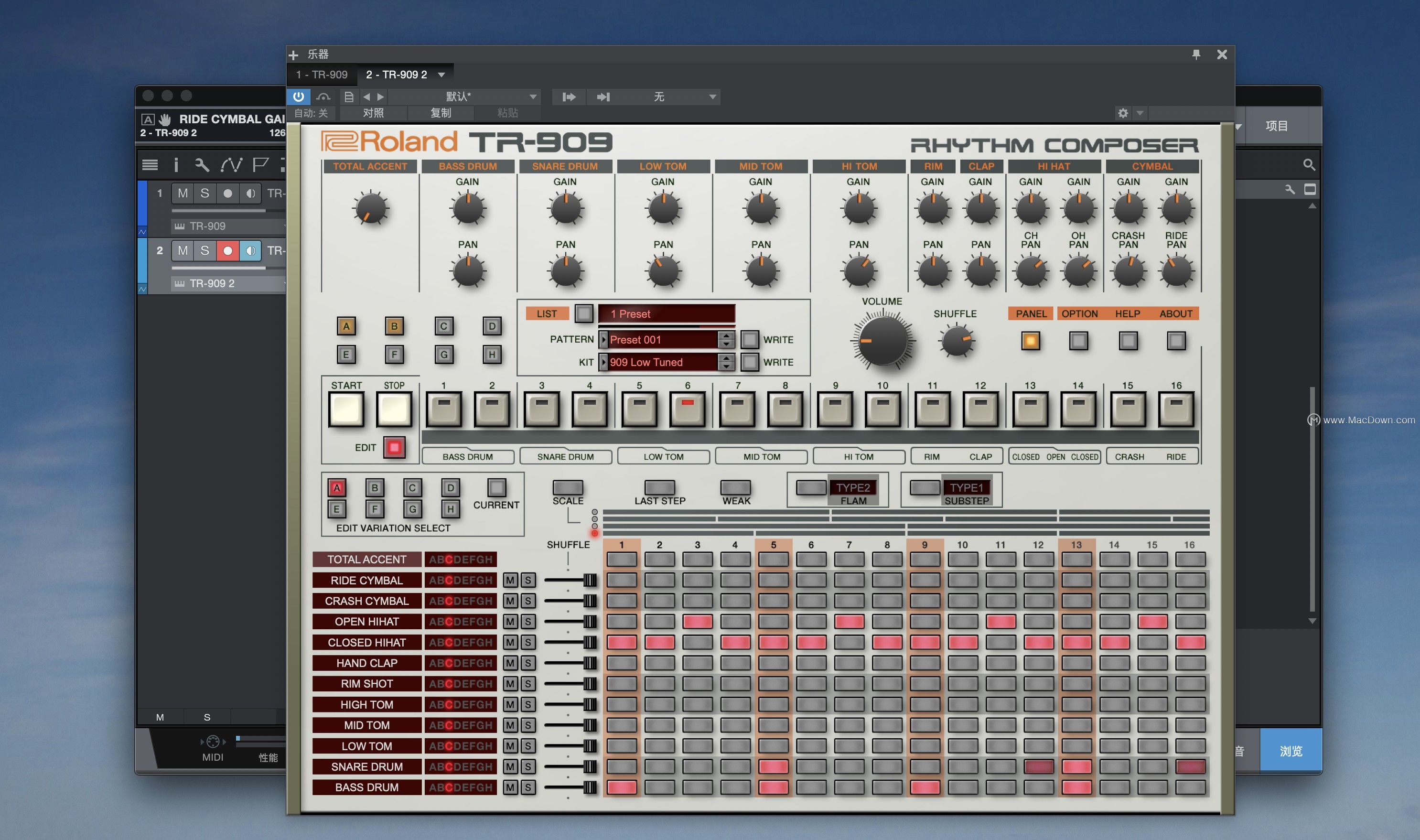Click the marker flag icon

(260, 165)
